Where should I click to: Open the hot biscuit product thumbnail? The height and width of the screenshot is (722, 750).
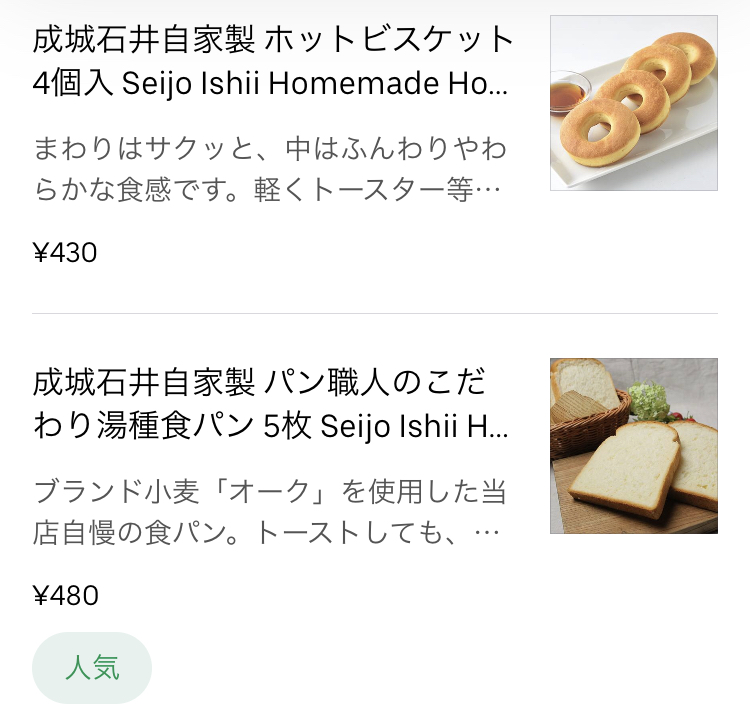point(634,103)
